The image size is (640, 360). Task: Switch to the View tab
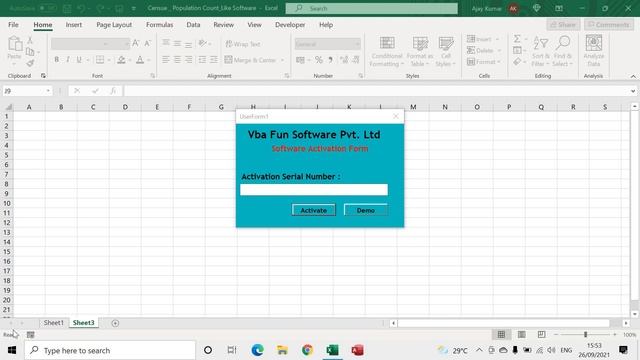254,25
